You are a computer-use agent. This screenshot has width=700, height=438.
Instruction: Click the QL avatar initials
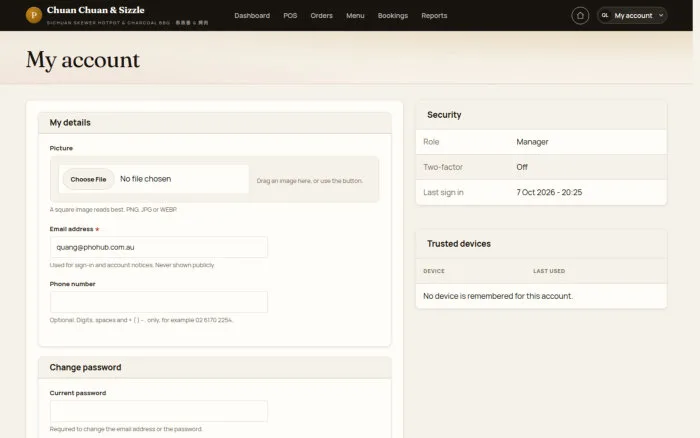(605, 15)
